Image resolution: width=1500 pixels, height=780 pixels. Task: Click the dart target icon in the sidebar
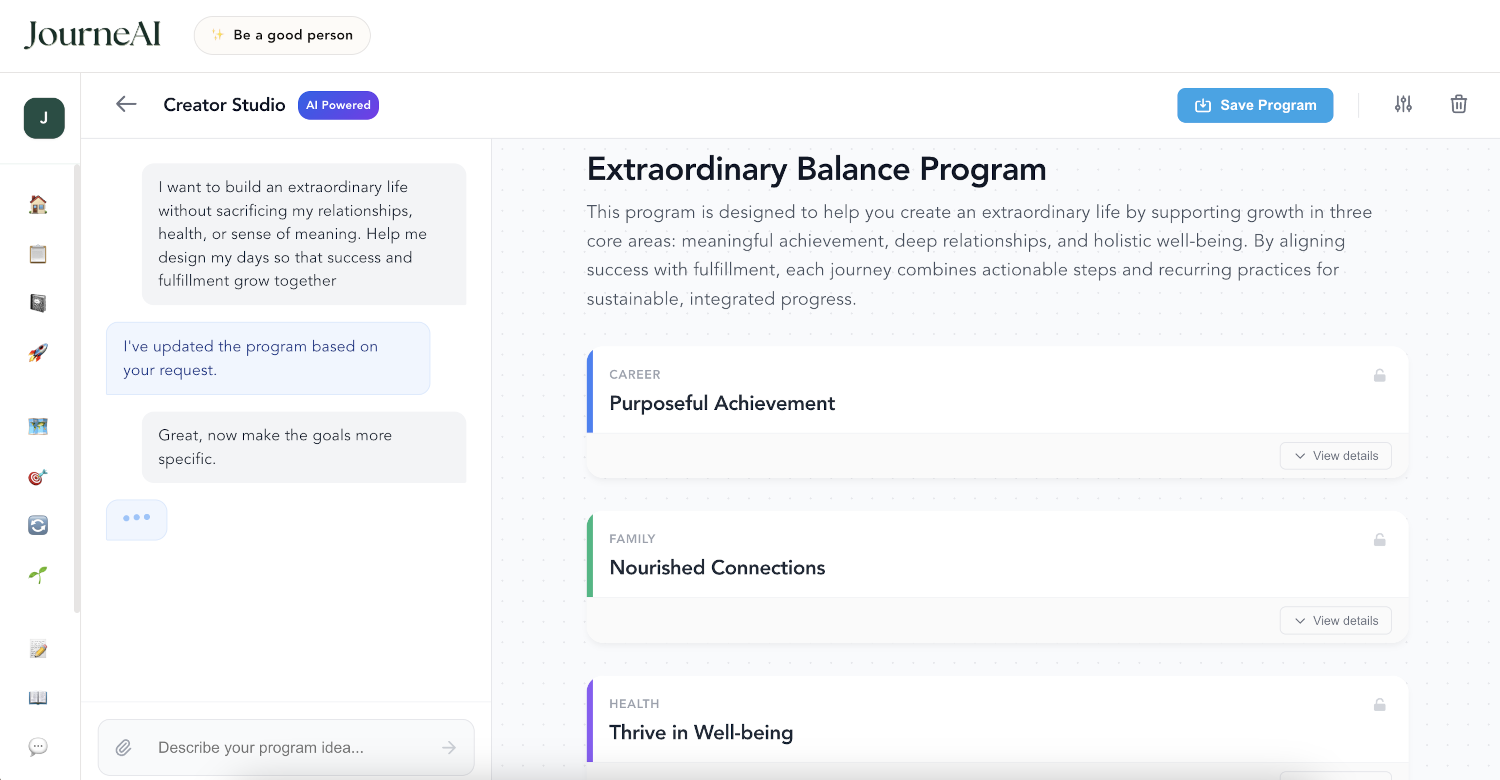[x=37, y=477]
